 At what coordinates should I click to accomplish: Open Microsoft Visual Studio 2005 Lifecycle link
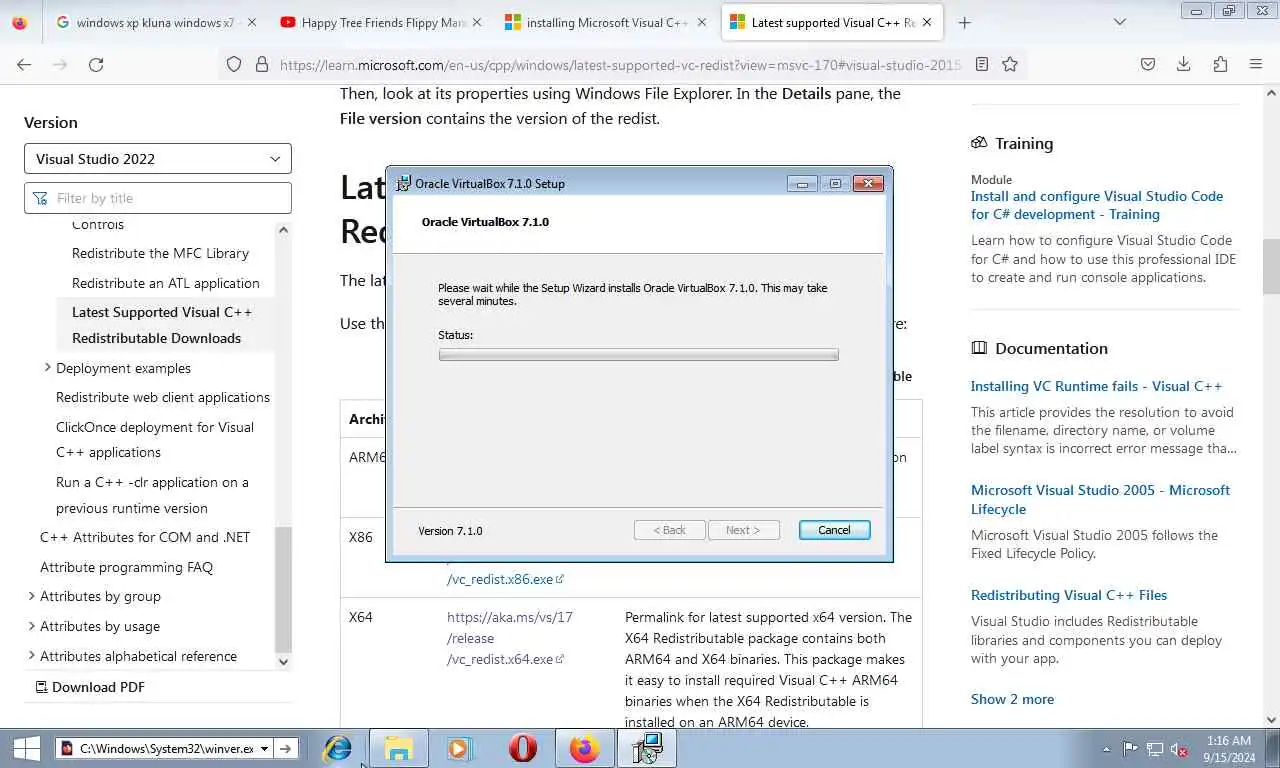[x=1100, y=499]
